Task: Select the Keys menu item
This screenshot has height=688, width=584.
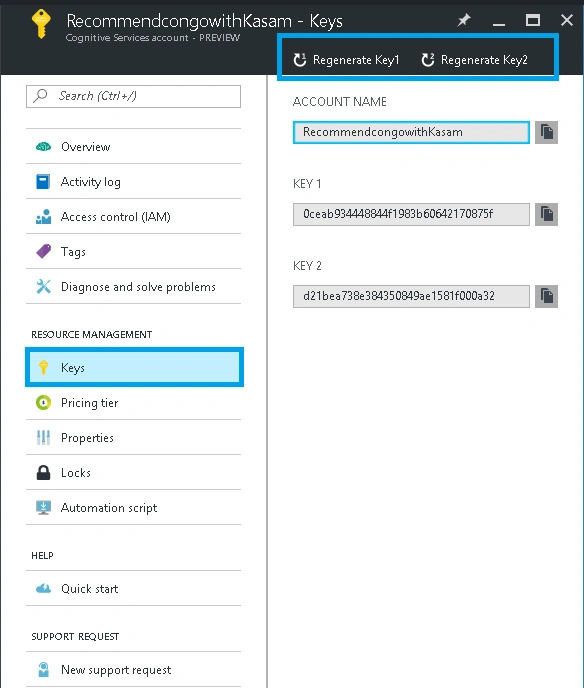Action: (x=134, y=367)
